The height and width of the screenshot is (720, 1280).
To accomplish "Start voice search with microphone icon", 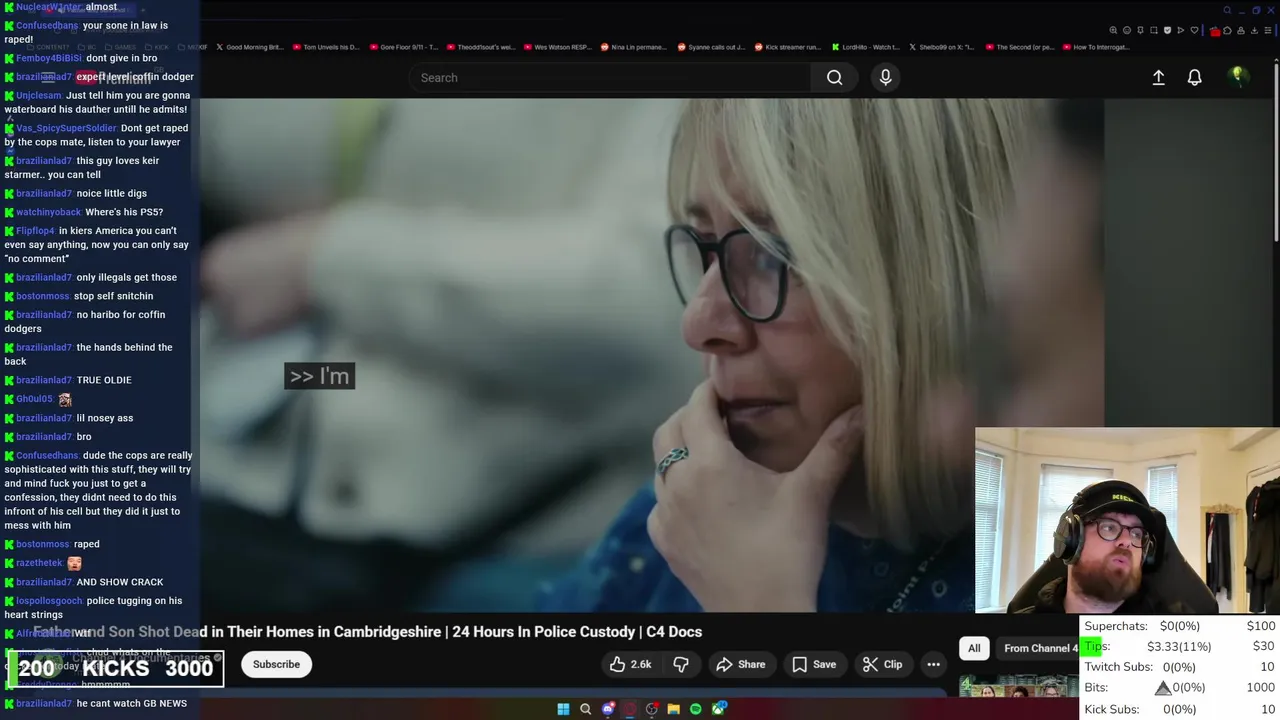I will coord(885,77).
